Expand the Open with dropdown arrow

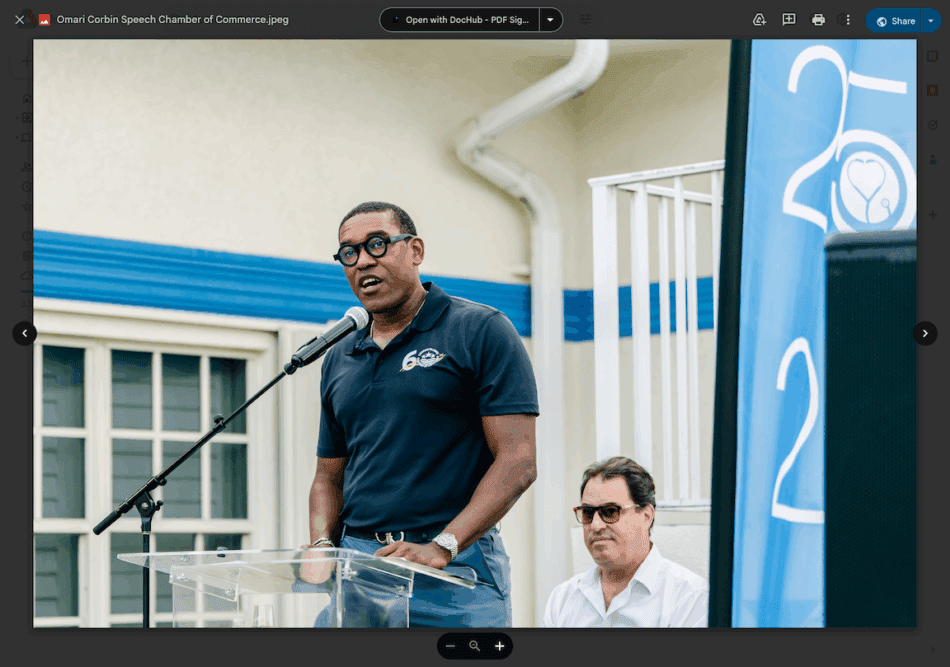(550, 20)
